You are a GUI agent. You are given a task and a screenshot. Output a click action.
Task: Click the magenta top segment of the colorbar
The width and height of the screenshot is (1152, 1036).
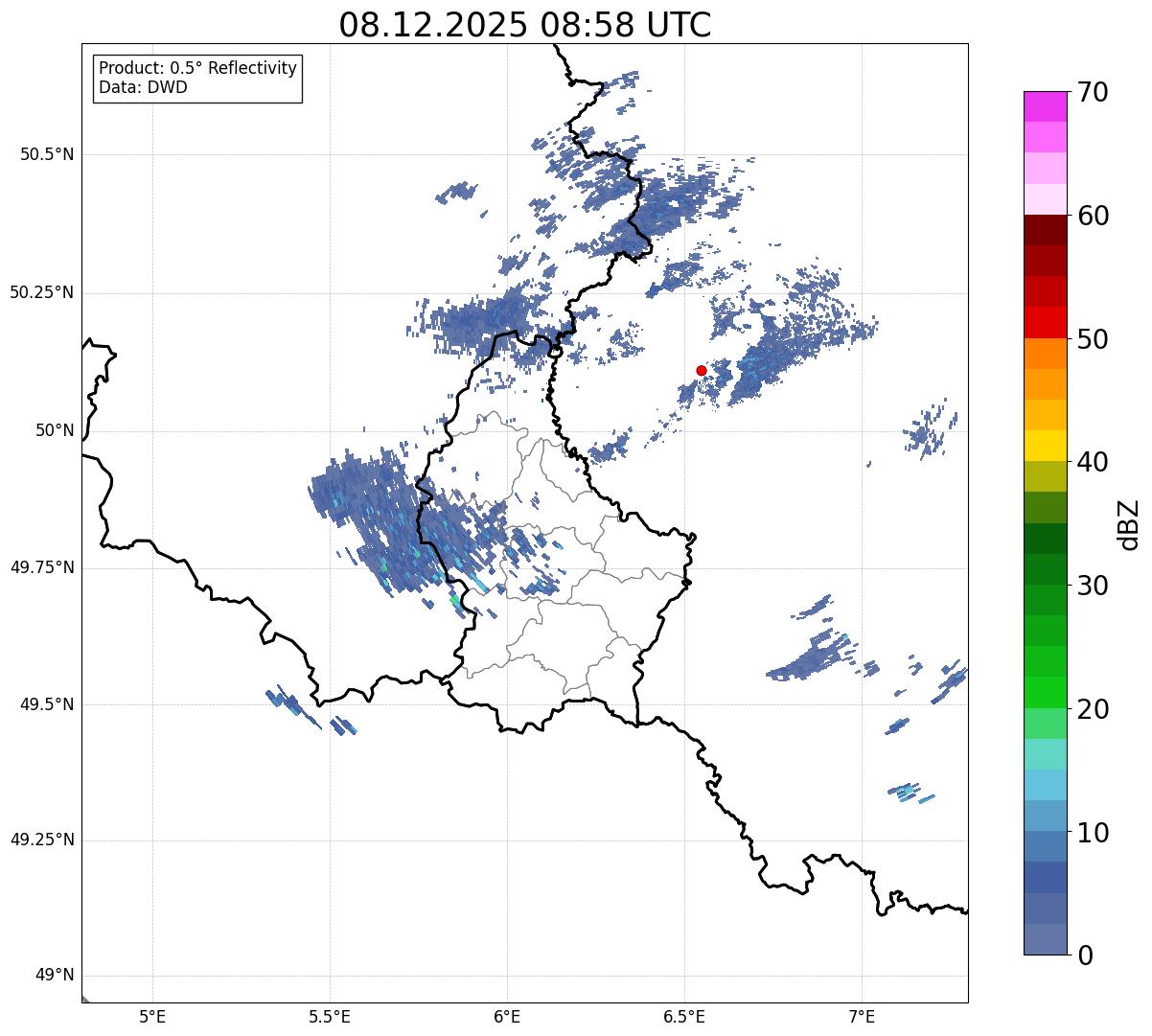1045,106
